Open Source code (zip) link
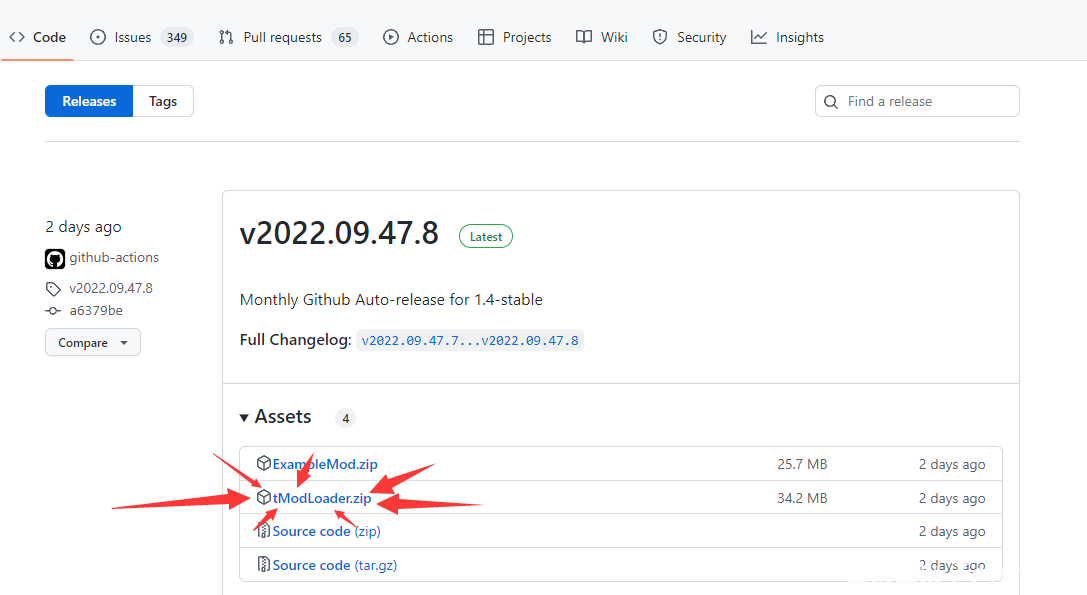The width and height of the screenshot is (1087, 595). [311, 531]
